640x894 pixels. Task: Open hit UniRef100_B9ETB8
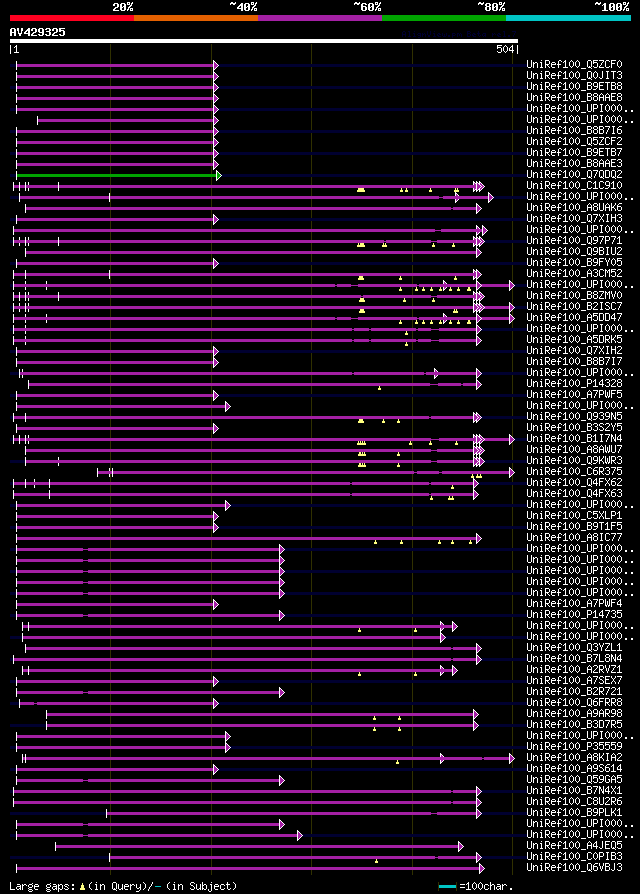[574, 87]
